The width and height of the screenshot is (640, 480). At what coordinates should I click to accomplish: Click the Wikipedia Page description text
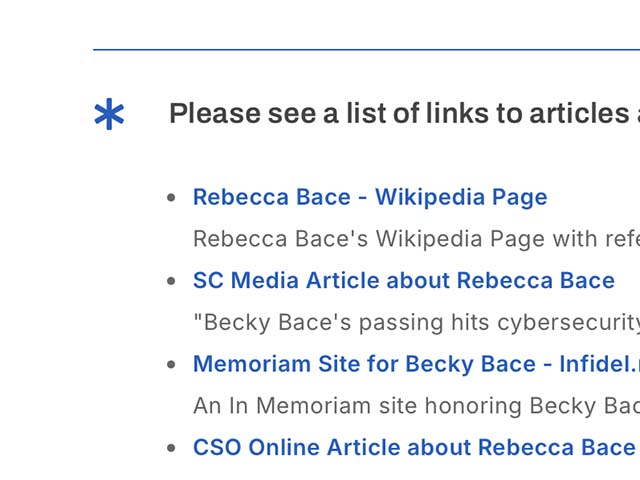[415, 239]
